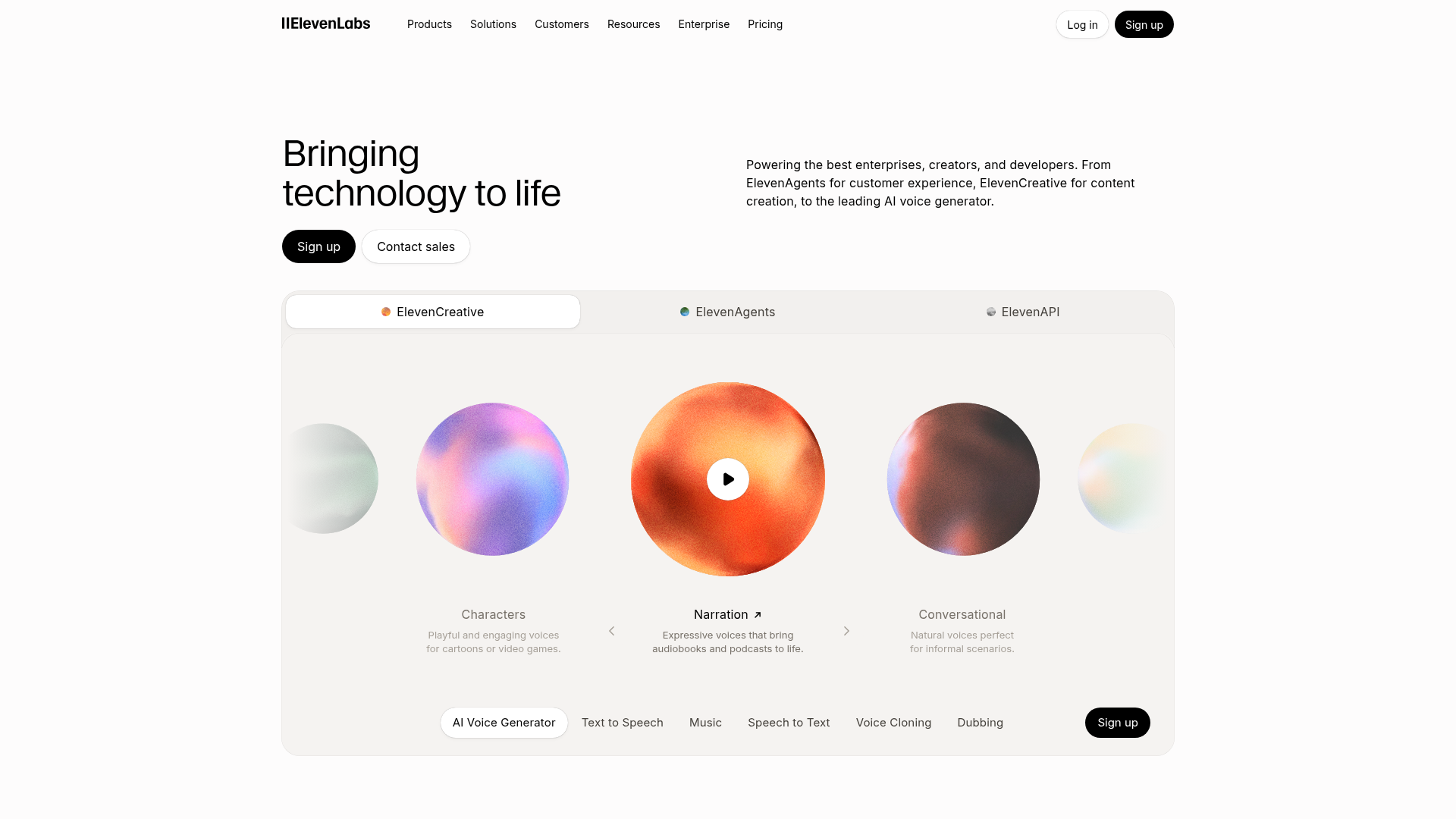
Task: Select the pale pastel orb on right
Action: click(1122, 478)
